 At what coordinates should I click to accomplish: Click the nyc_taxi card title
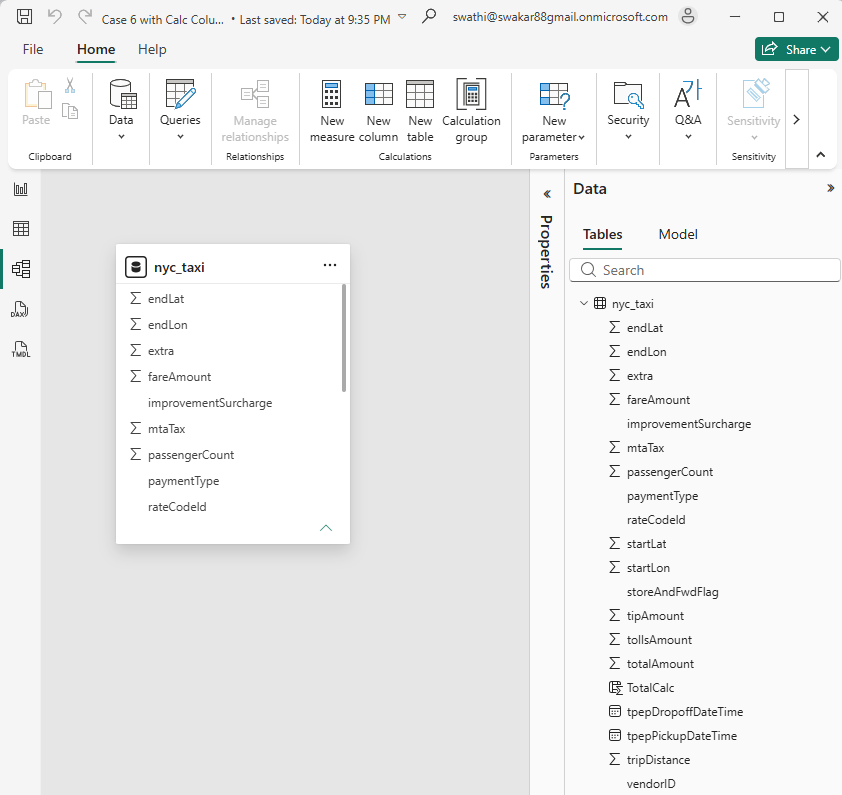[x=179, y=268]
